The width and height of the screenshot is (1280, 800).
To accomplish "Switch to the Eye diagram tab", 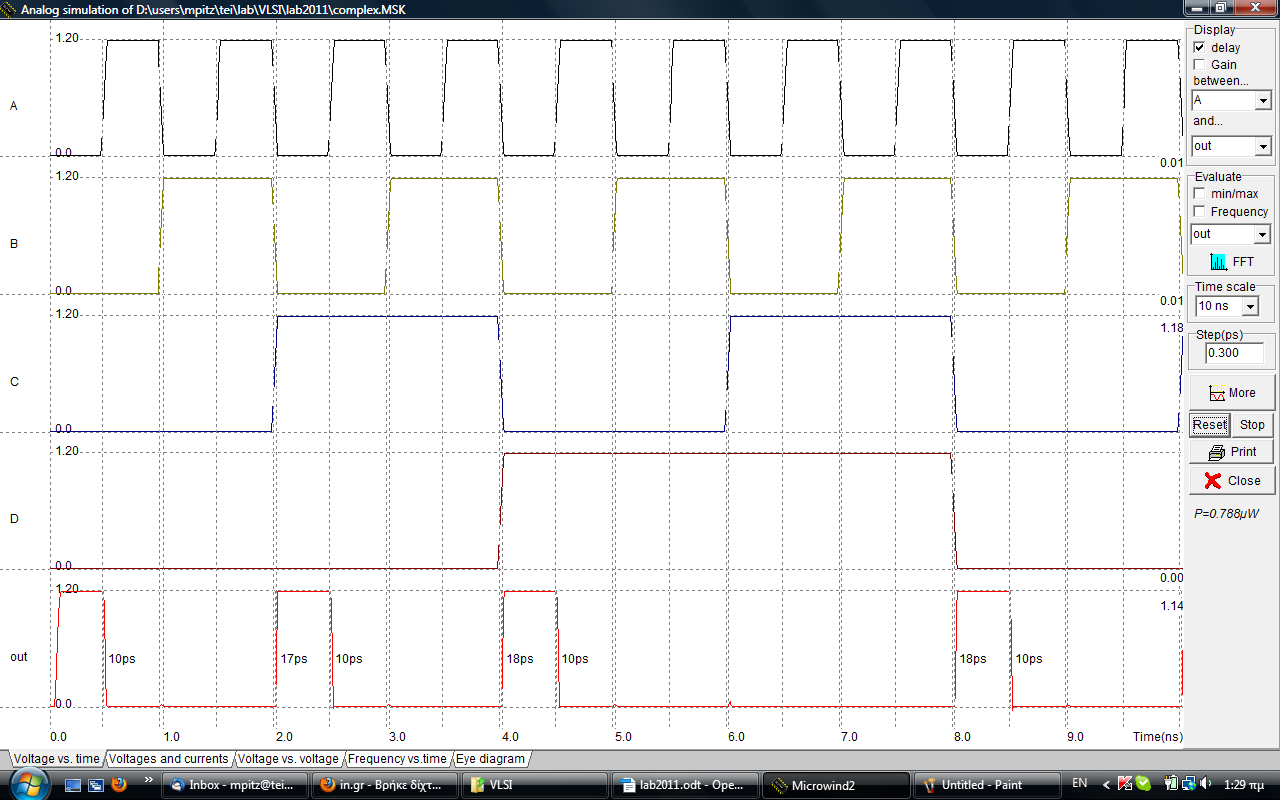I will (490, 759).
